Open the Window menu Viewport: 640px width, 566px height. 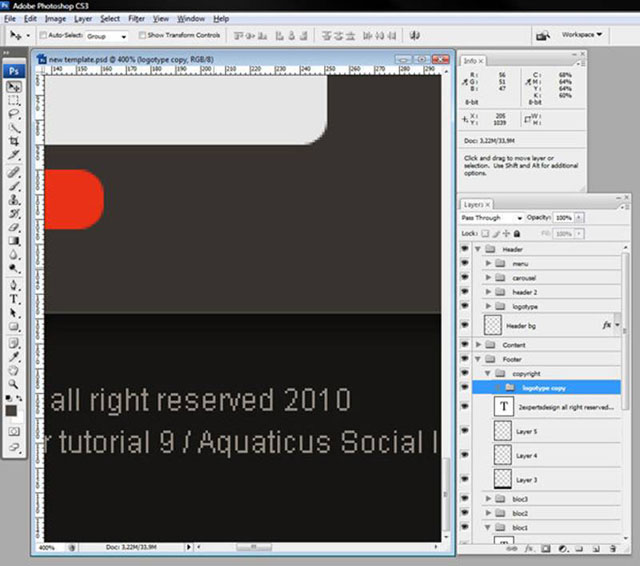(x=191, y=19)
